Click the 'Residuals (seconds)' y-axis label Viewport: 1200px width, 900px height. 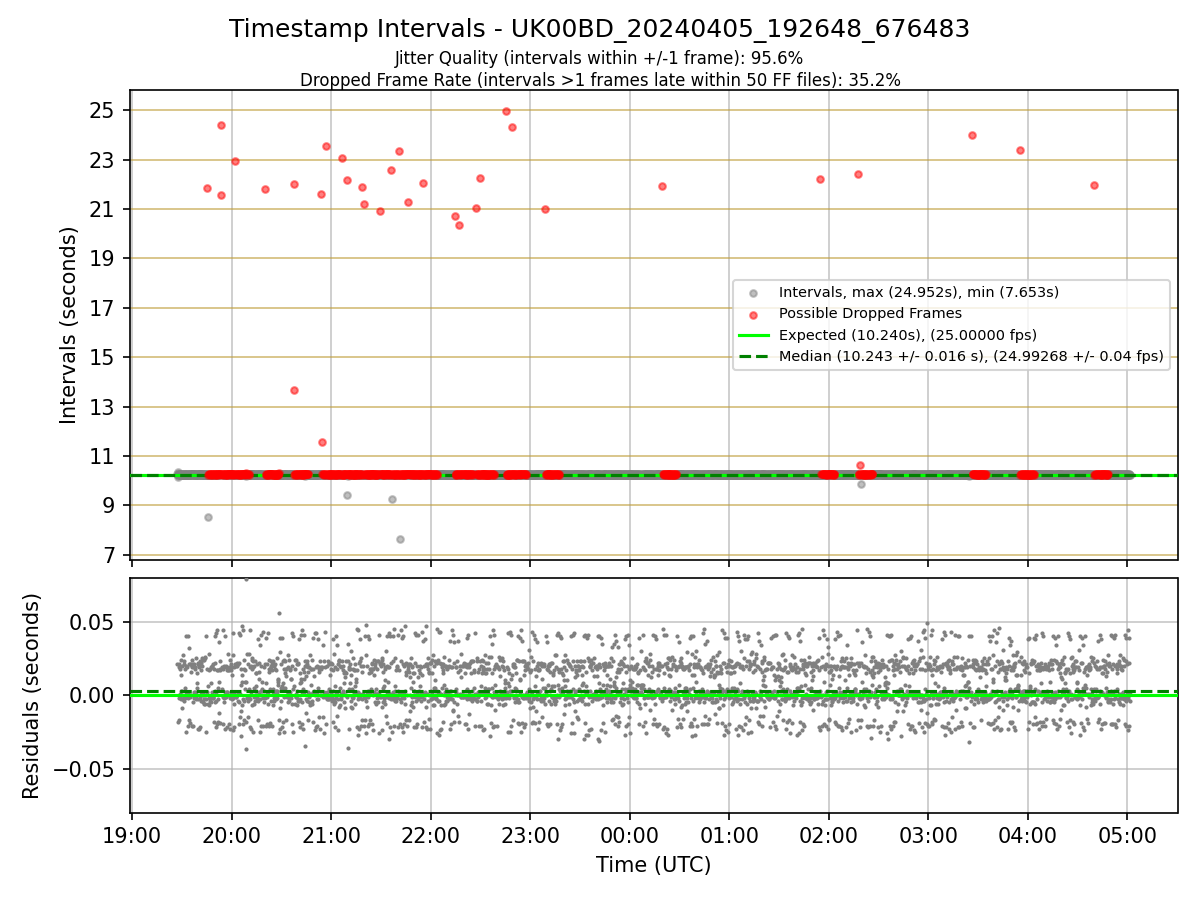point(32,696)
